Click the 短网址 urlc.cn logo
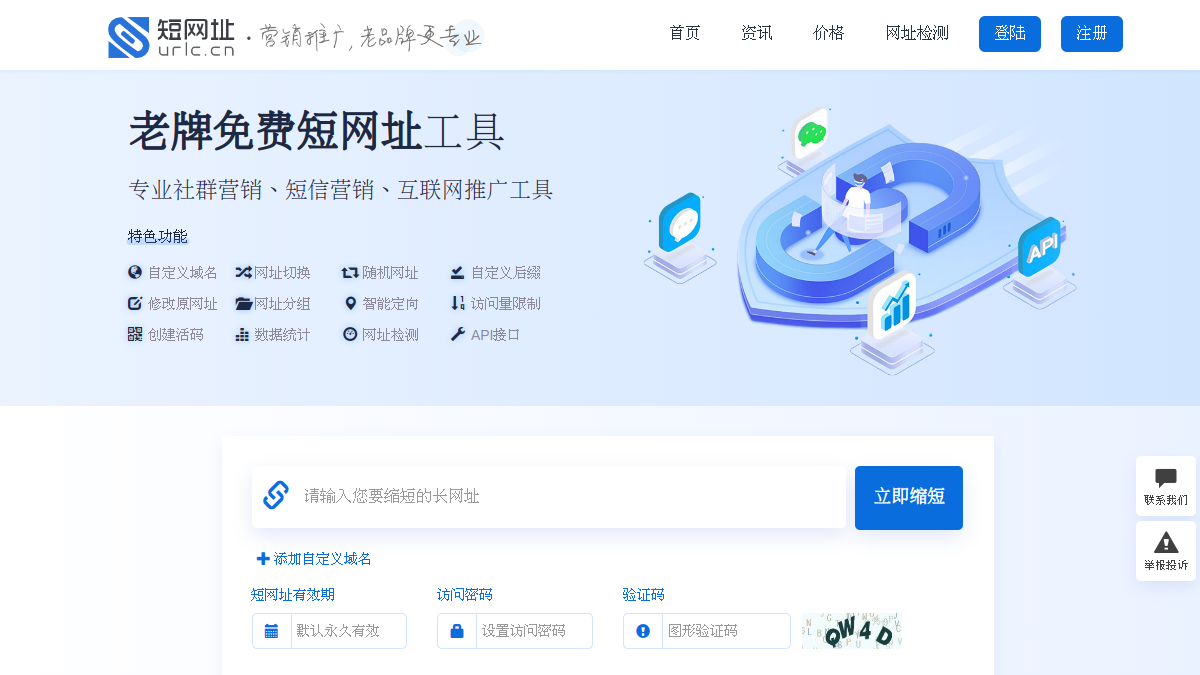The width and height of the screenshot is (1200, 675). tap(171, 37)
